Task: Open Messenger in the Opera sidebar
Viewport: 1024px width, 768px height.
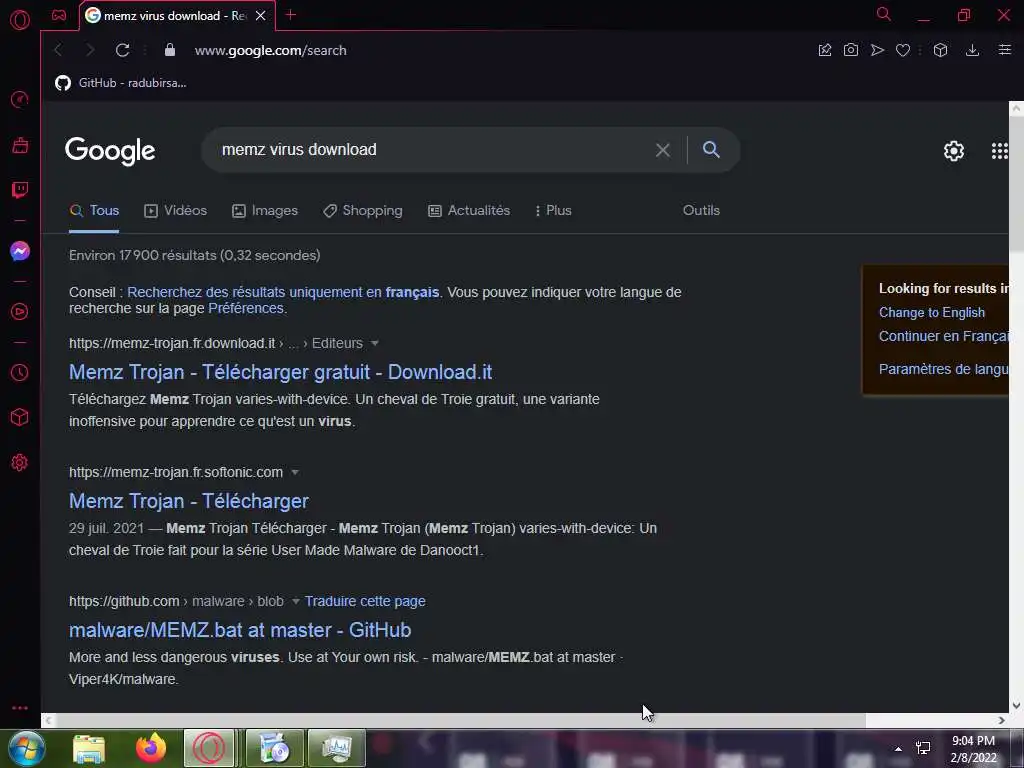Action: coord(20,251)
